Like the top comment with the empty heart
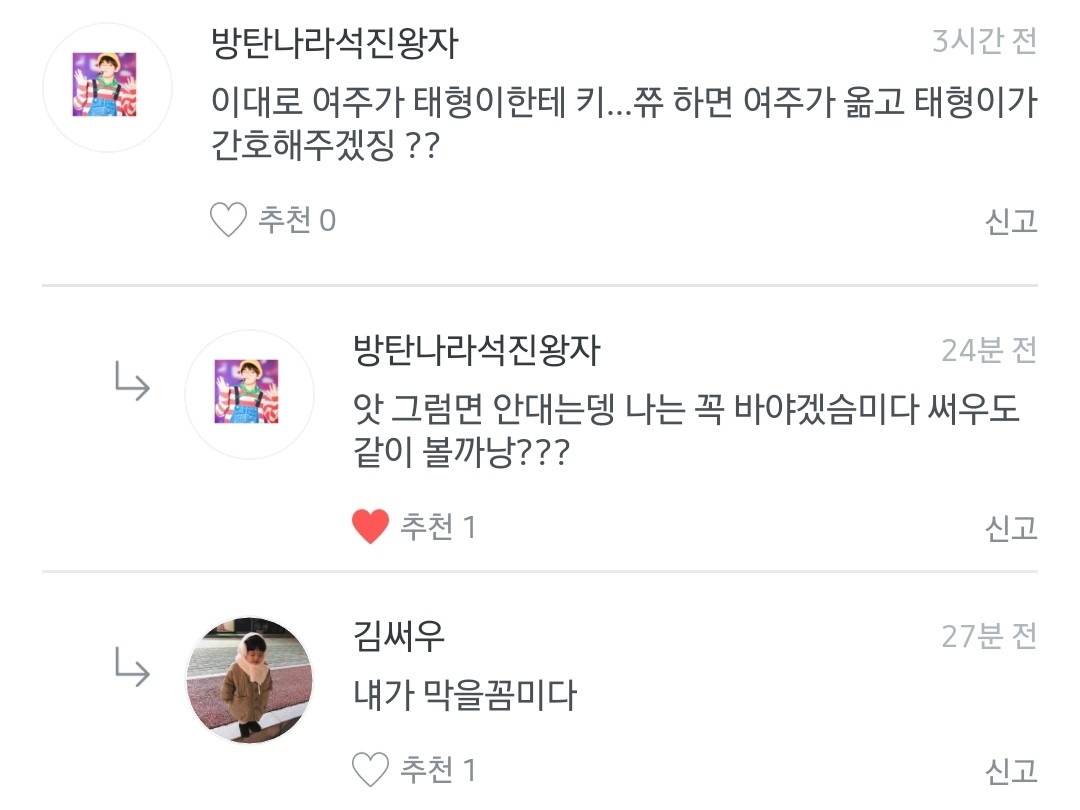The height and width of the screenshot is (810, 1080). click(x=228, y=220)
